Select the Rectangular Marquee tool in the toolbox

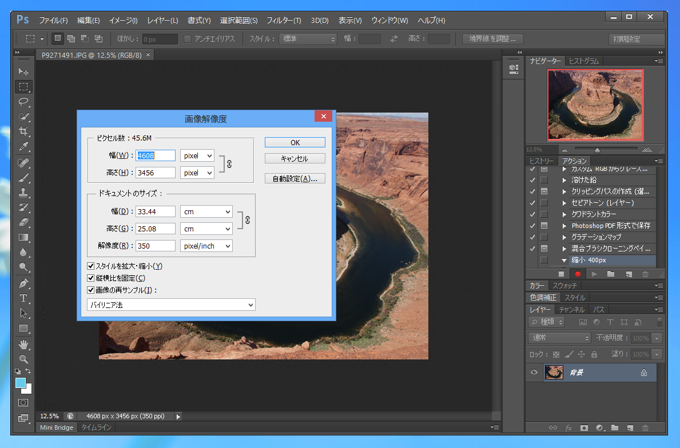[x=23, y=87]
